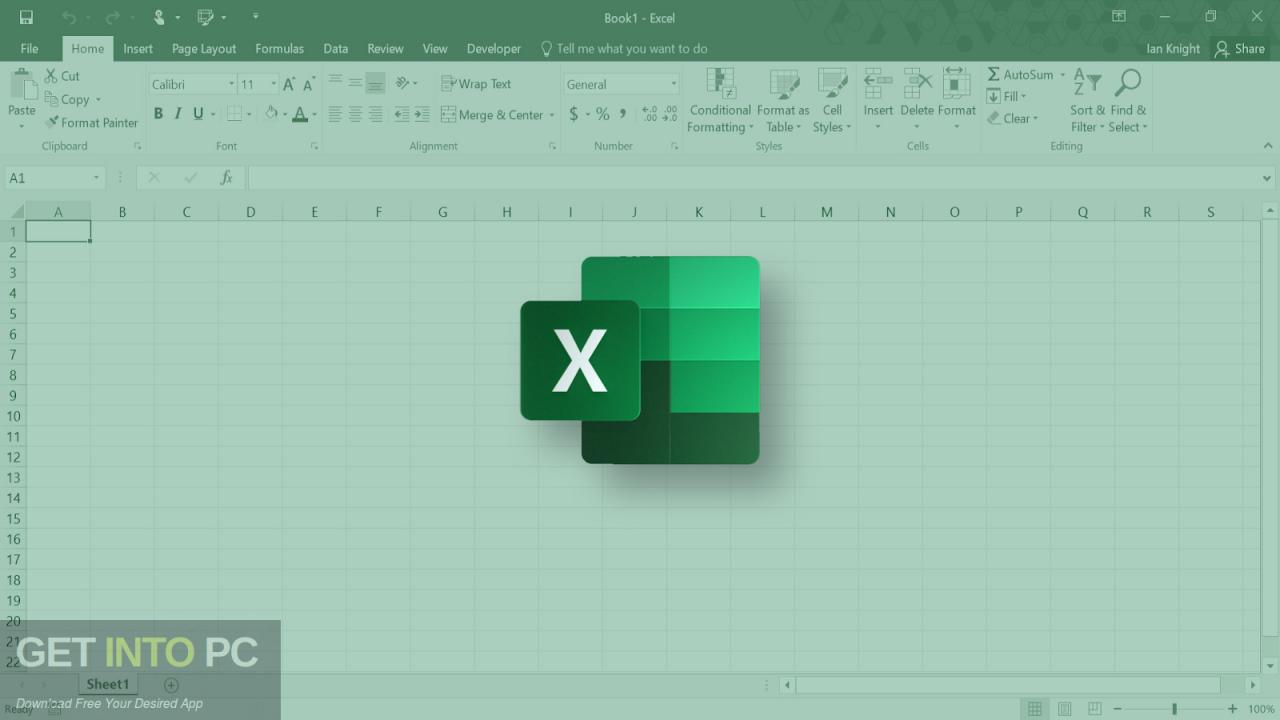Align text to top
The height and width of the screenshot is (720, 1280).
click(x=335, y=83)
